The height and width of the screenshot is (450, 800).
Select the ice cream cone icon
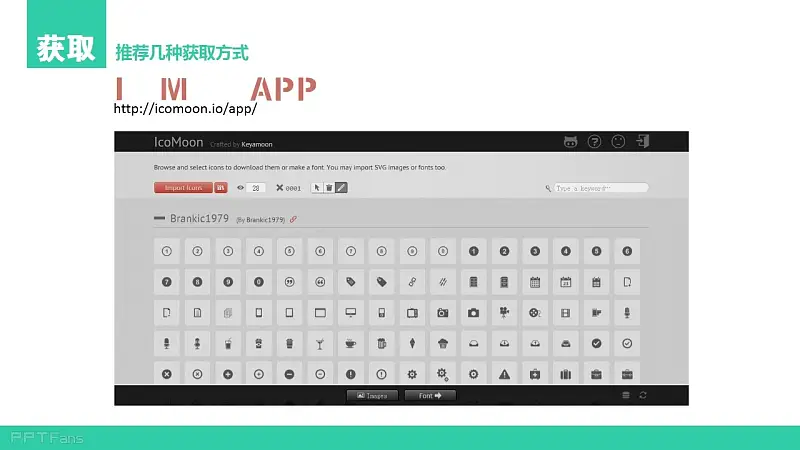click(x=412, y=343)
